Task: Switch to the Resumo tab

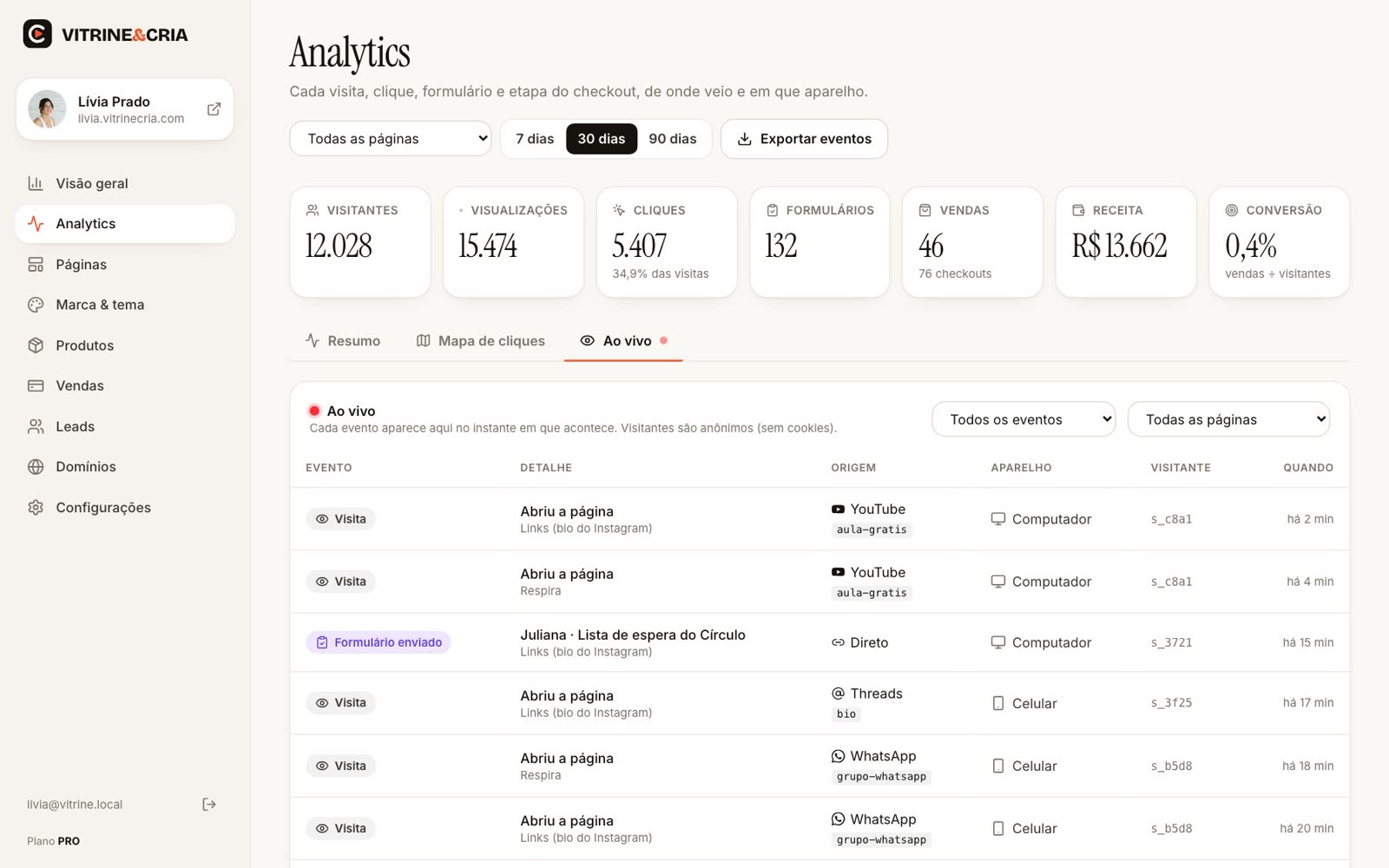Action: point(343,341)
